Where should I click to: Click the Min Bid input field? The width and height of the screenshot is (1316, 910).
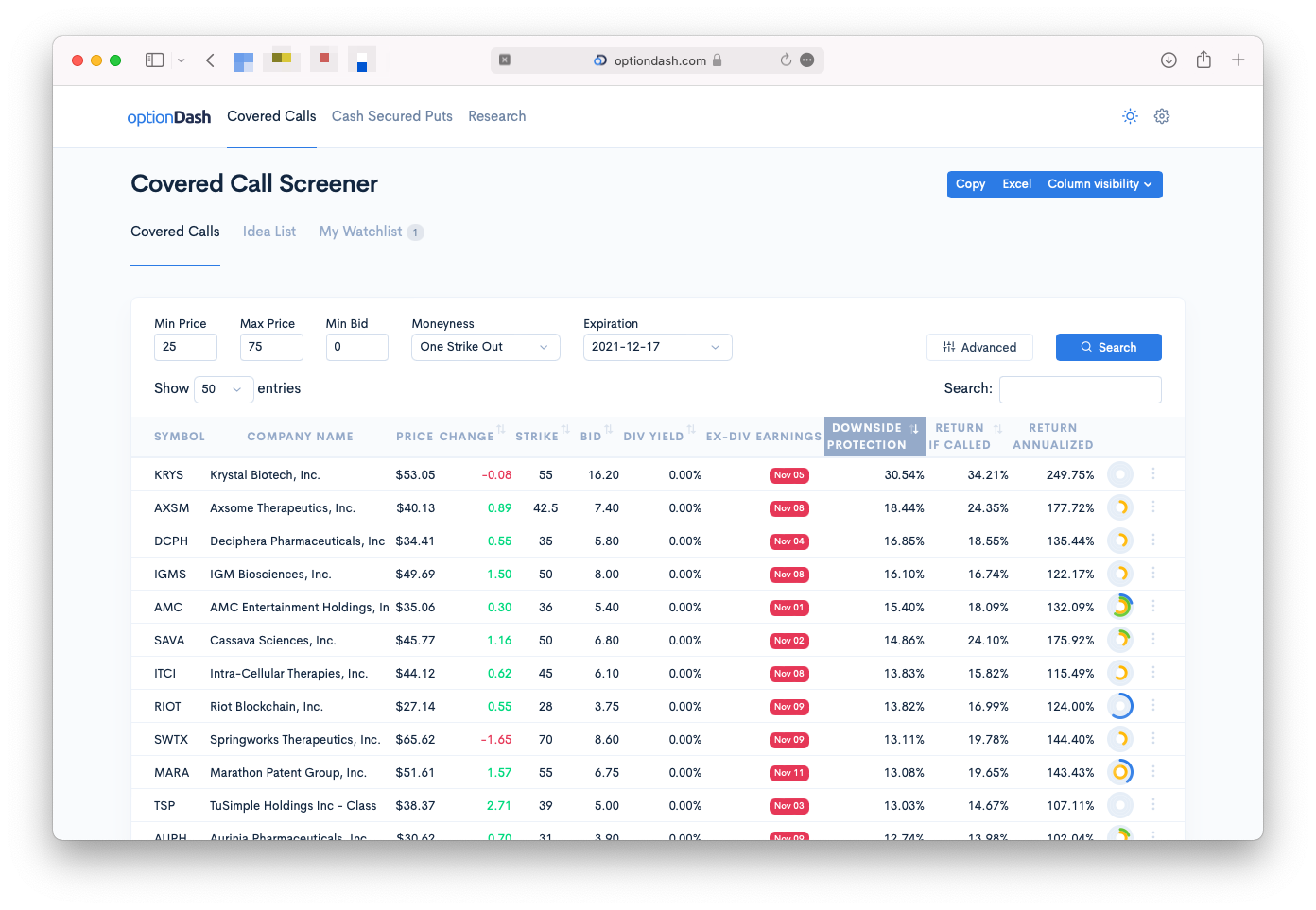357,347
